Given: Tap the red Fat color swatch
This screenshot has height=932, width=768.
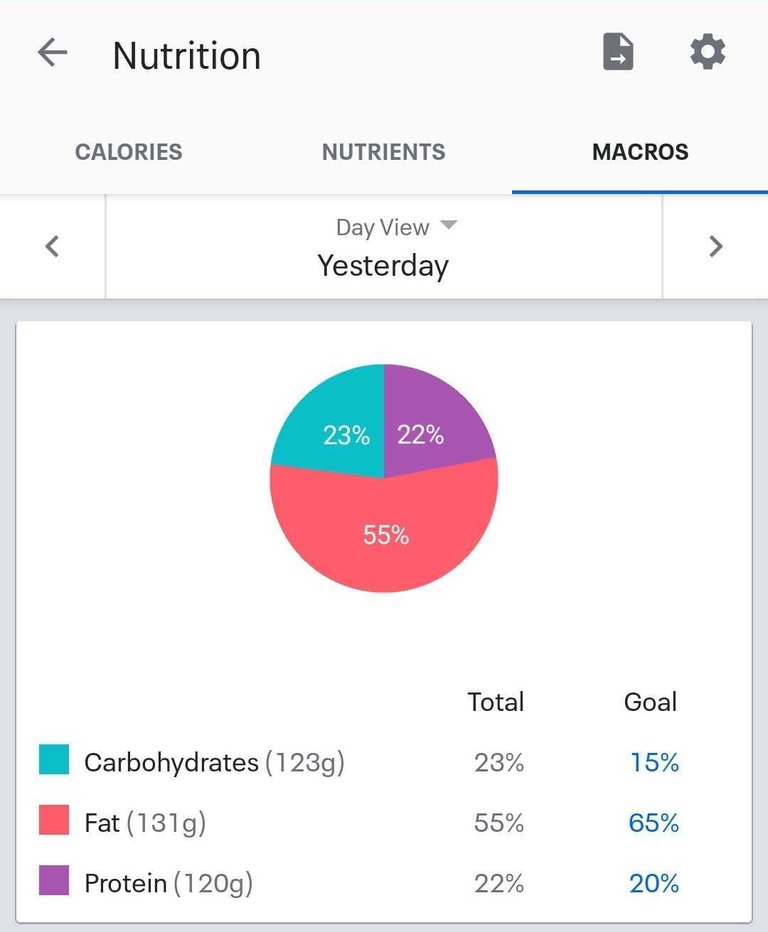Looking at the screenshot, I should pyautogui.click(x=54, y=821).
